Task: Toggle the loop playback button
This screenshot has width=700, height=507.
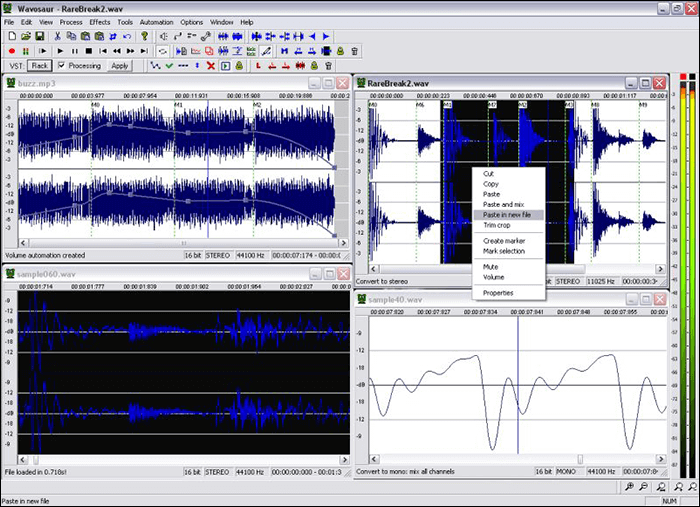Action: (162, 51)
